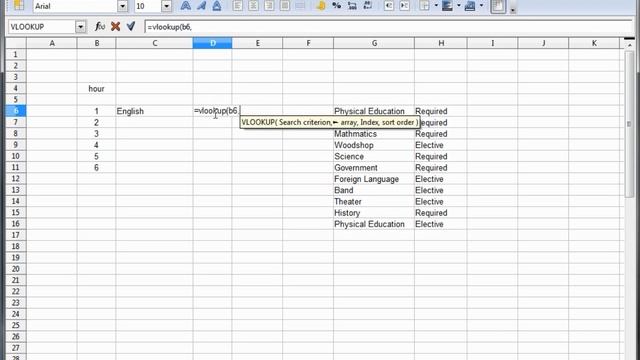Expand the Background Color dropdown arrow
Viewport: 640px width, 360px height.
coord(458,6)
